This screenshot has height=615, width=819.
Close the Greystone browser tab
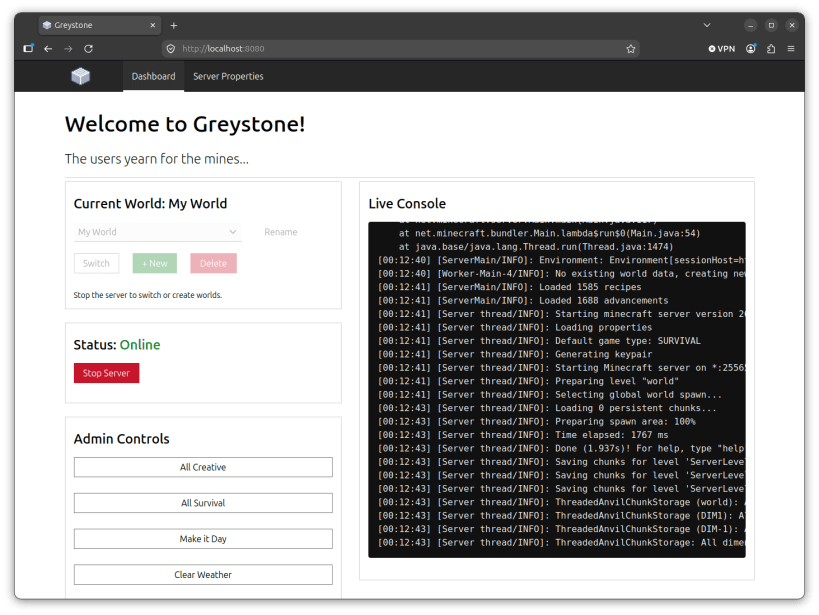click(x=153, y=25)
